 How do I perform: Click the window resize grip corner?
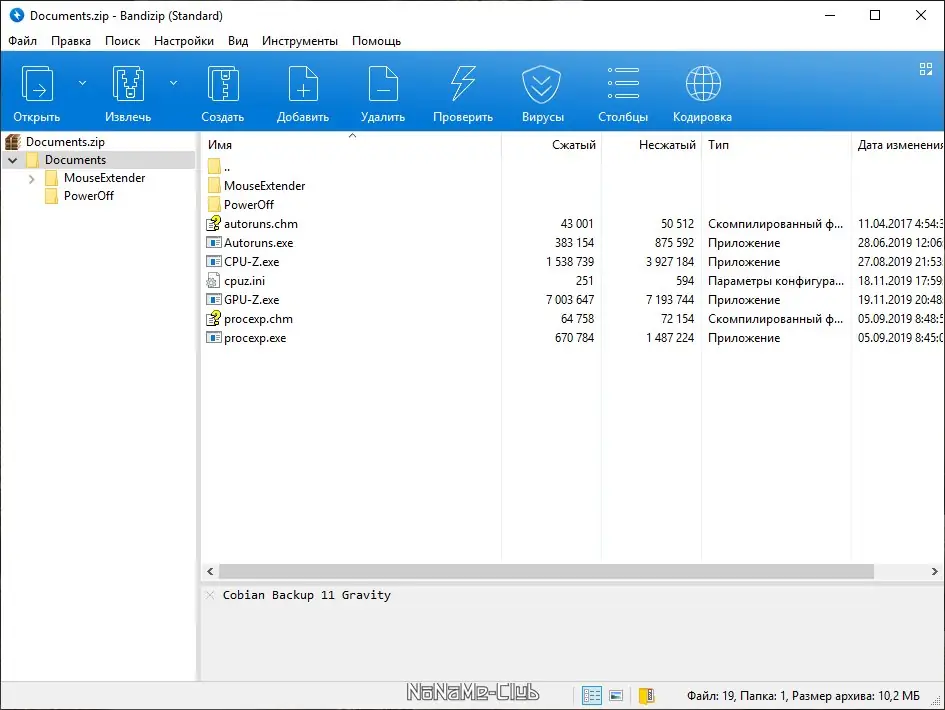click(937, 702)
